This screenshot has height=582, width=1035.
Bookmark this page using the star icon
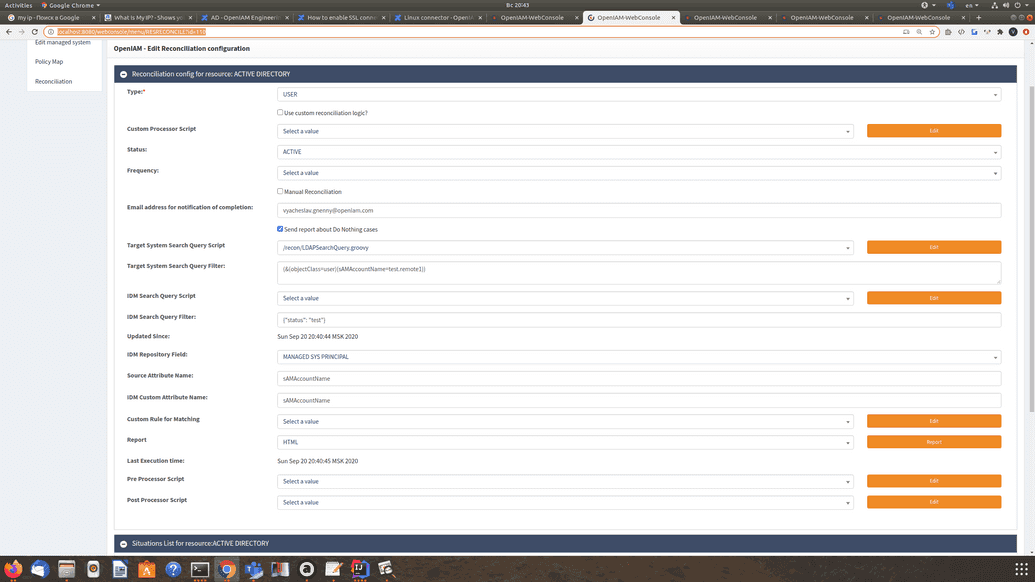pyautogui.click(x=932, y=32)
